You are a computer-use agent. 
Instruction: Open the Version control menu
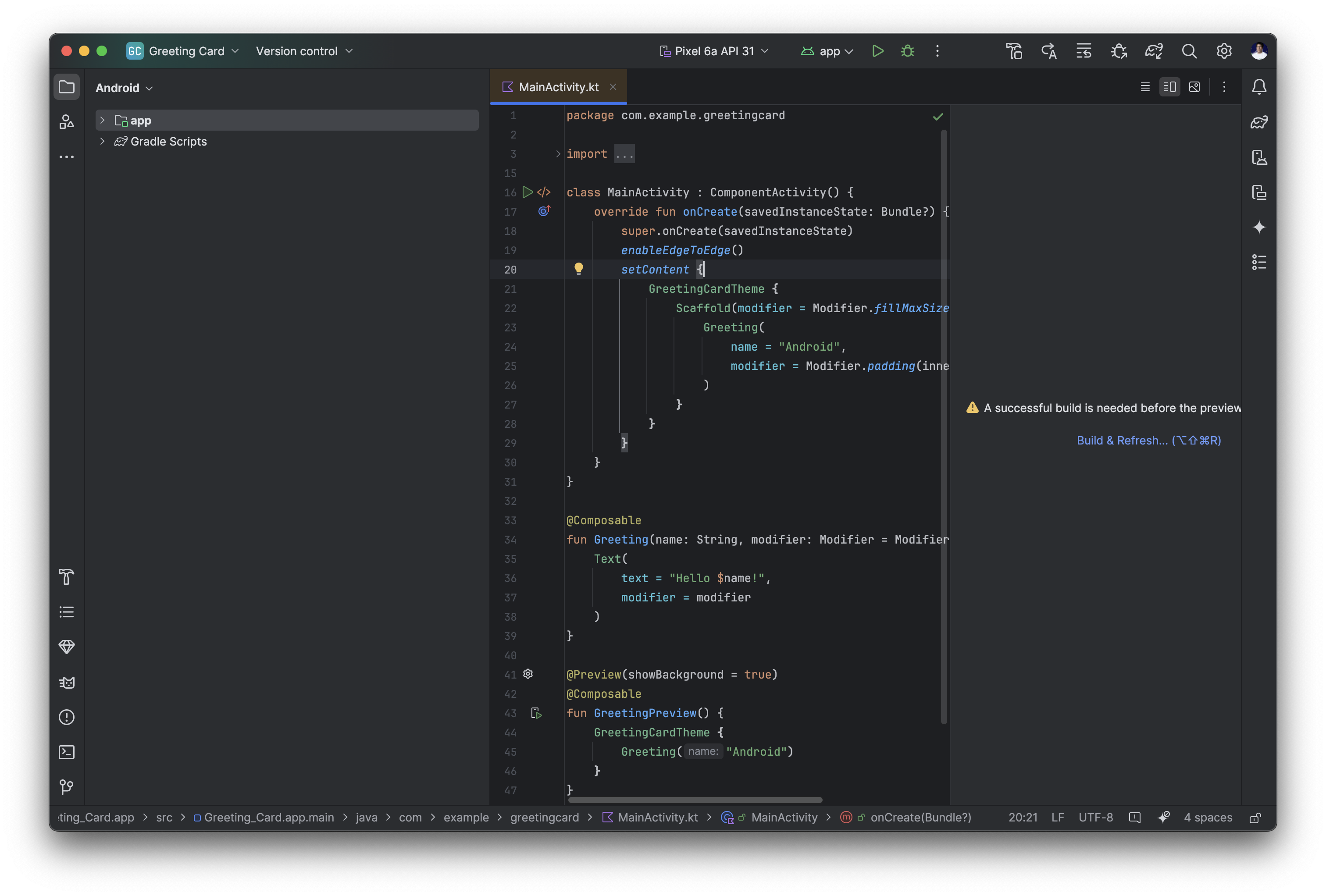(x=304, y=51)
